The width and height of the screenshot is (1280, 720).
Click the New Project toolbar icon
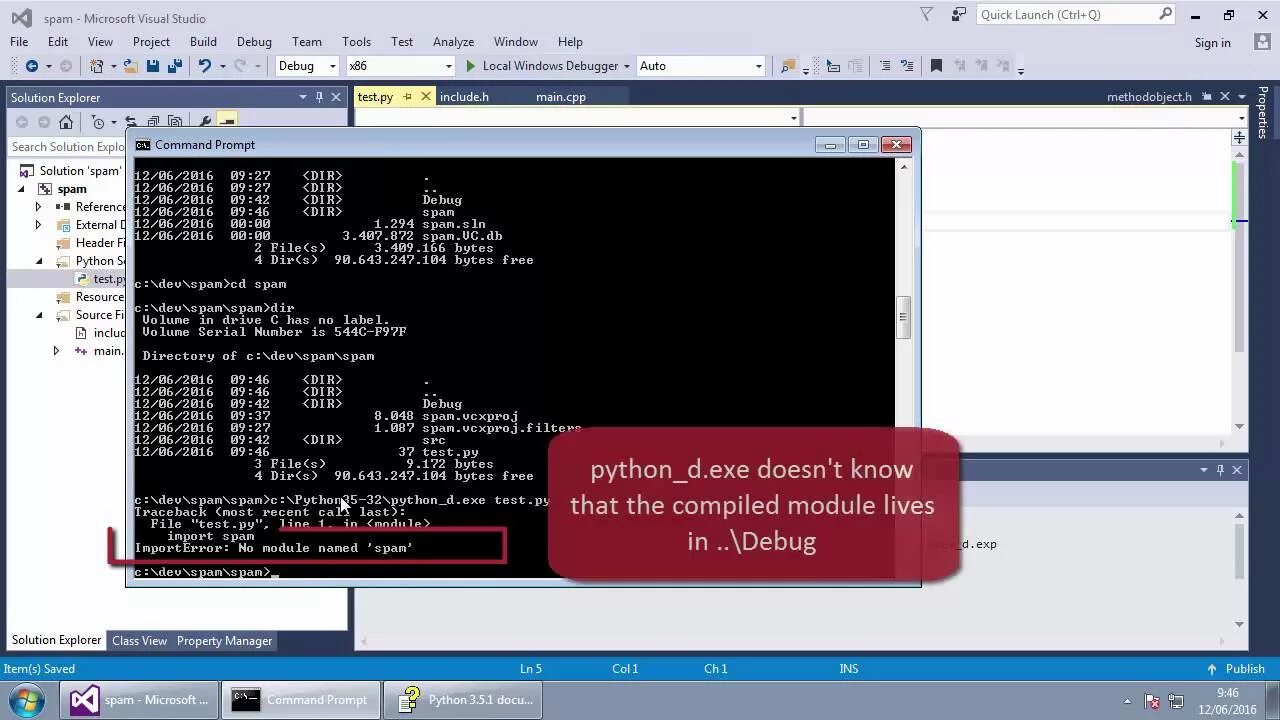(97, 66)
